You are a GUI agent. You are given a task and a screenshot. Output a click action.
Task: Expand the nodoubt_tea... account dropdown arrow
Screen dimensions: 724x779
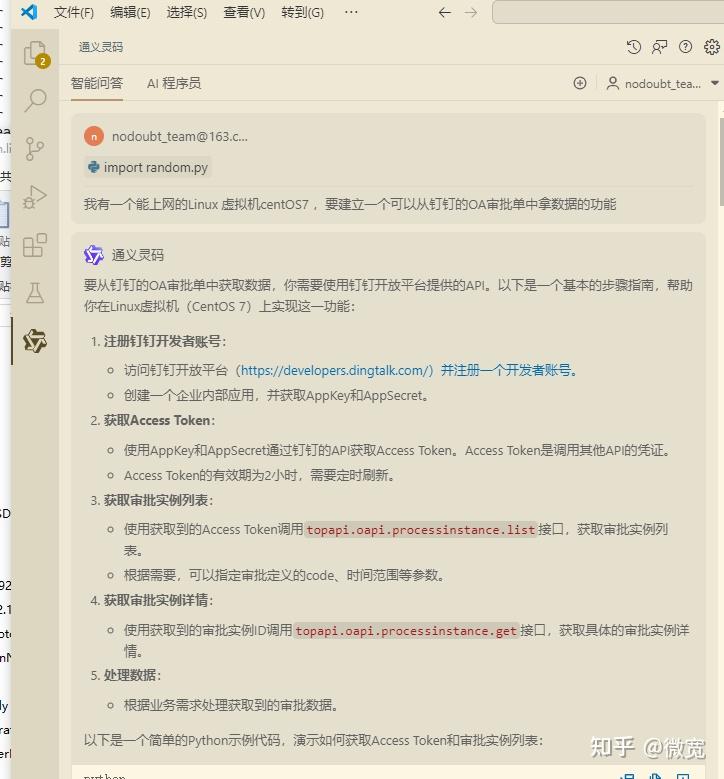715,83
